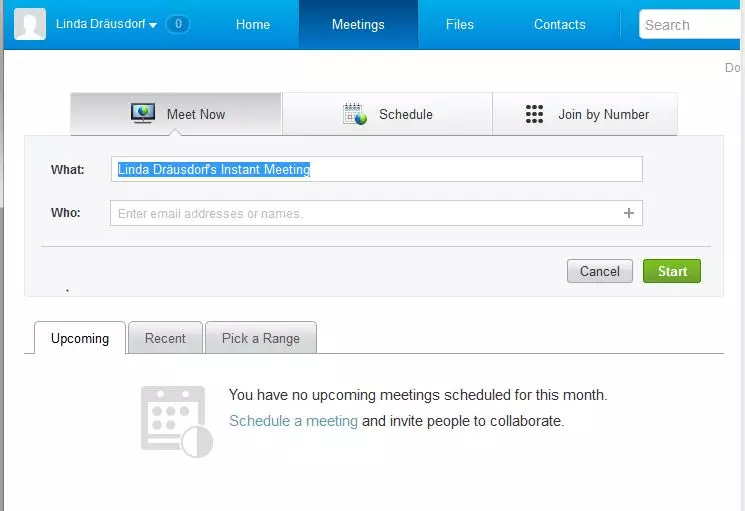This screenshot has height=511, width=745.
Task: Follow the Schedule a meeting link
Action: pos(293,421)
